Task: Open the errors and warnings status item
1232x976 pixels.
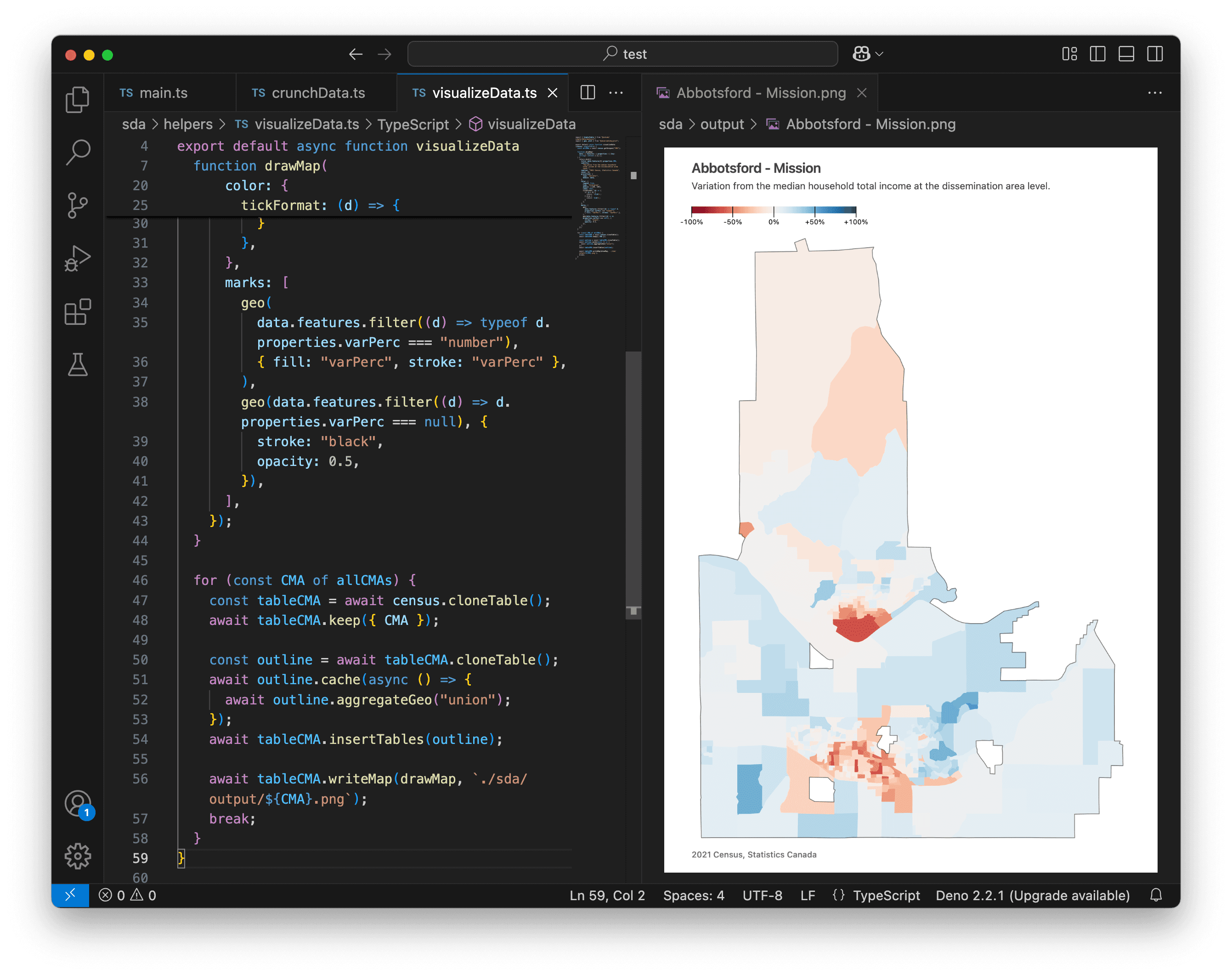Action: 127,895
